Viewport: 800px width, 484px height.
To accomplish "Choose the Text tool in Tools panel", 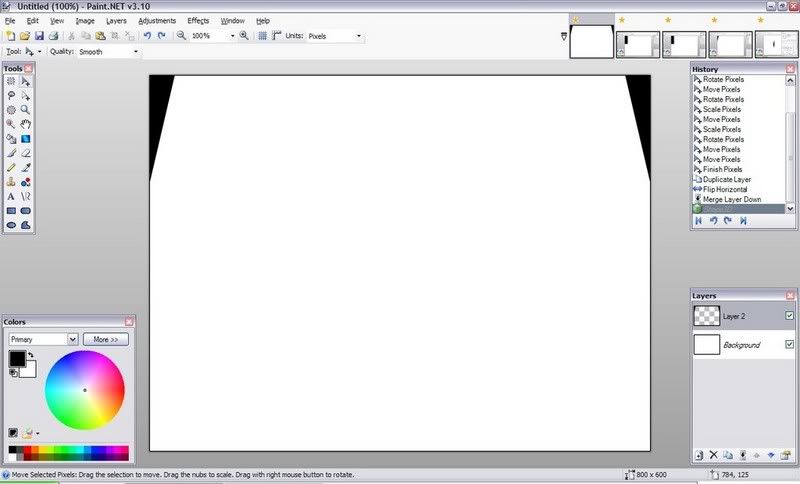I will tap(11, 196).
